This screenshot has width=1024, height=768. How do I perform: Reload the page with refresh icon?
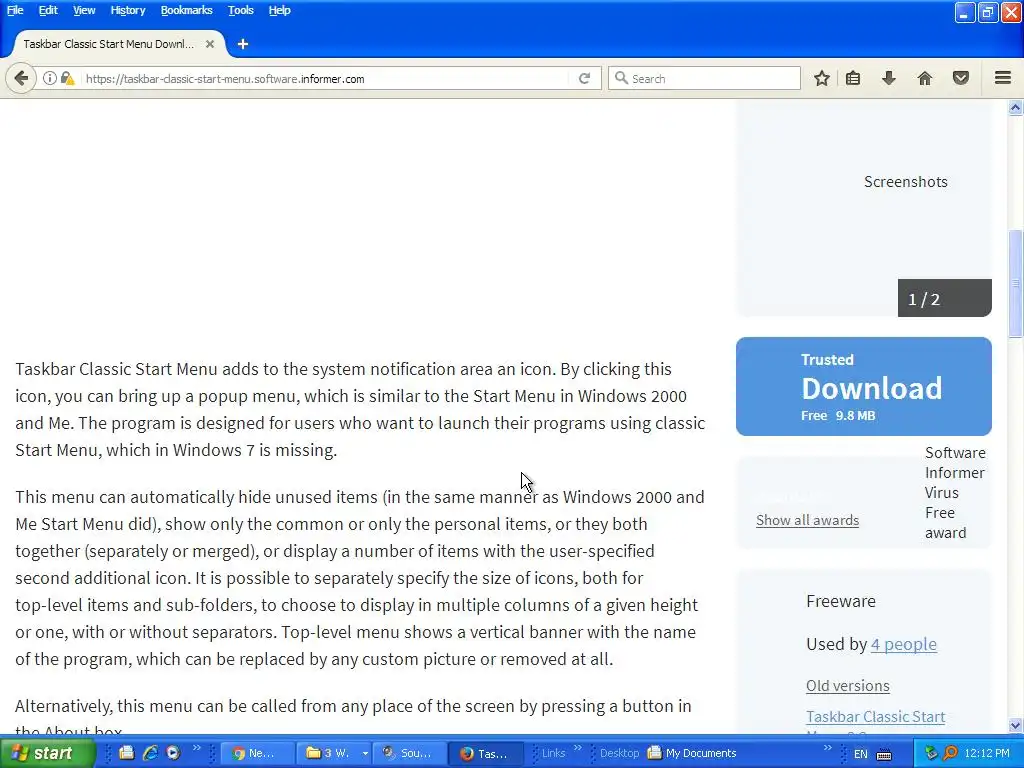(584, 78)
